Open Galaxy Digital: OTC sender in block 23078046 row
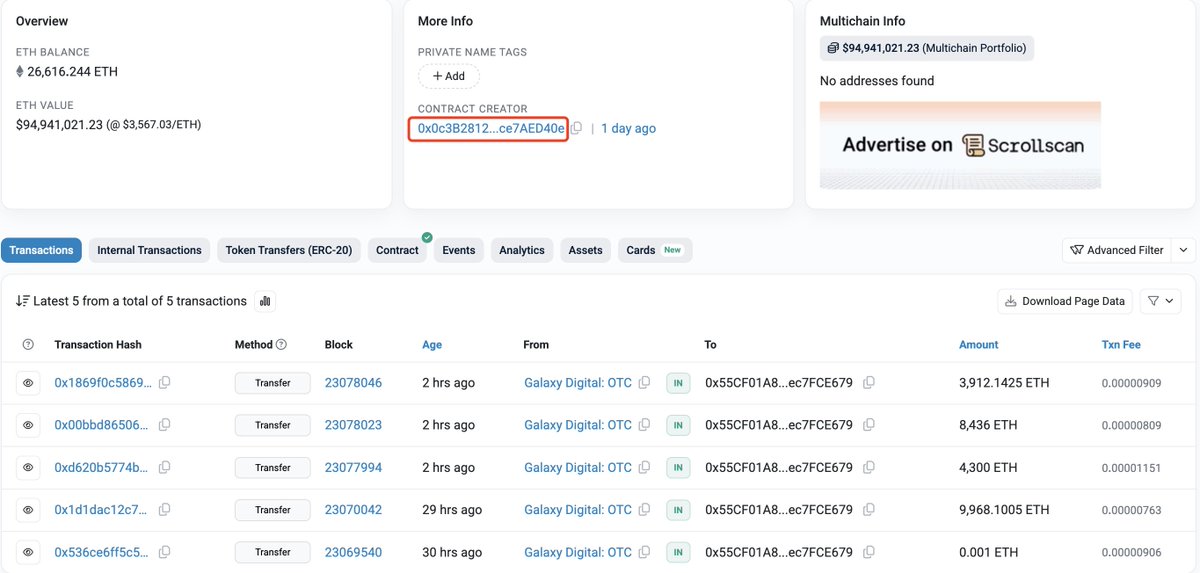 pyautogui.click(x=578, y=383)
